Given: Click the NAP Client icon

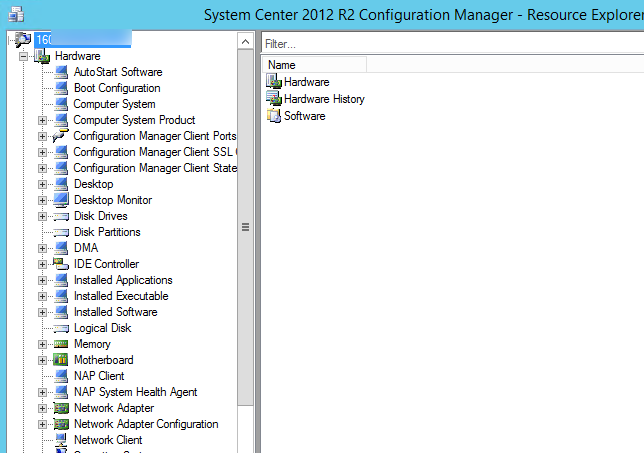Looking at the screenshot, I should (61, 376).
